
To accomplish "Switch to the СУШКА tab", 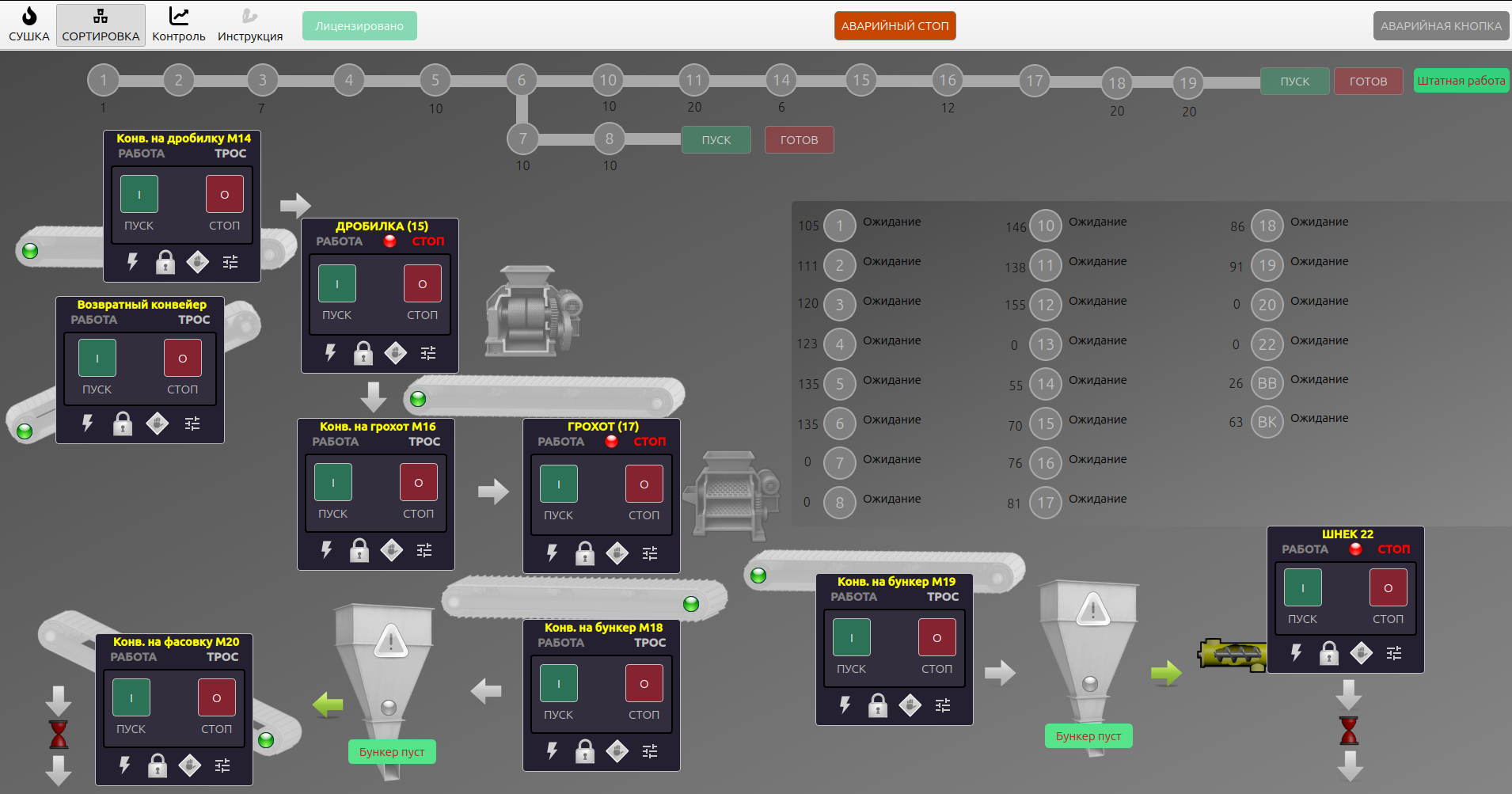I will coord(29,25).
